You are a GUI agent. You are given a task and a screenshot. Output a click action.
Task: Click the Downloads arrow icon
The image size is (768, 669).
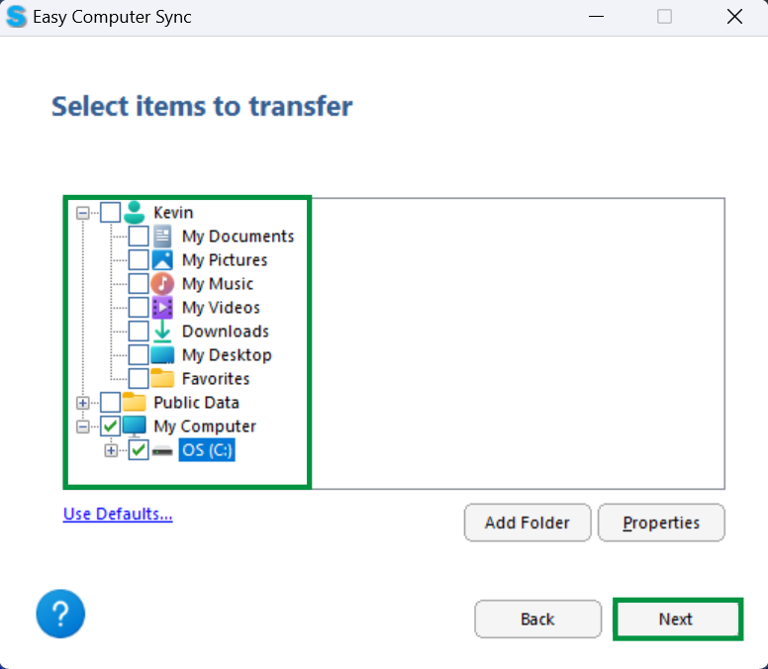162,331
